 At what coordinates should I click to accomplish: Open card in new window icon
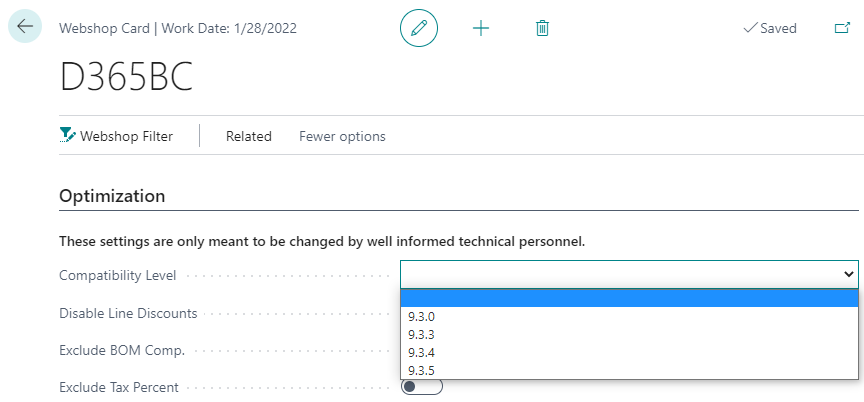coord(842,28)
